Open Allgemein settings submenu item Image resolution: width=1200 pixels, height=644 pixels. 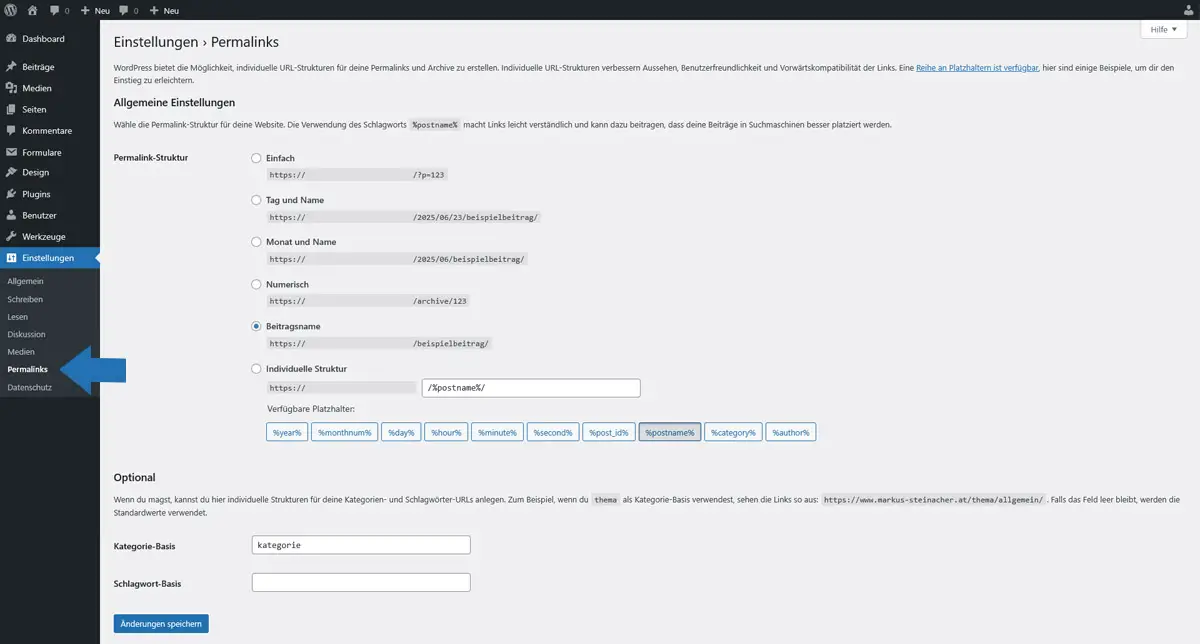pyautogui.click(x=25, y=281)
